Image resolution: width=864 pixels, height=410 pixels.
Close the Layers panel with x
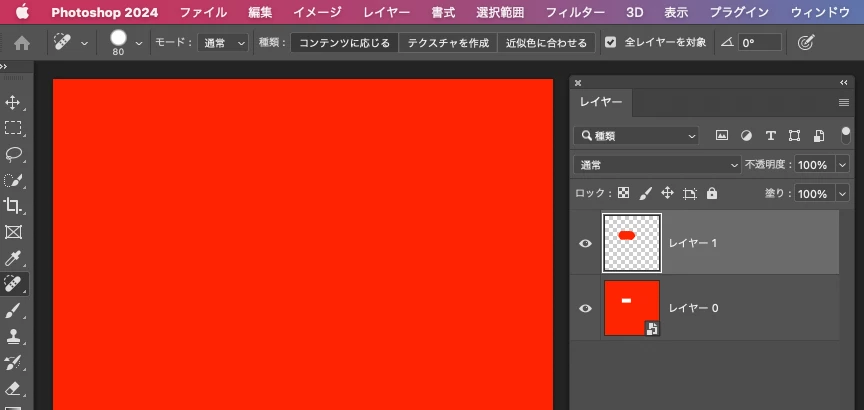point(577,83)
